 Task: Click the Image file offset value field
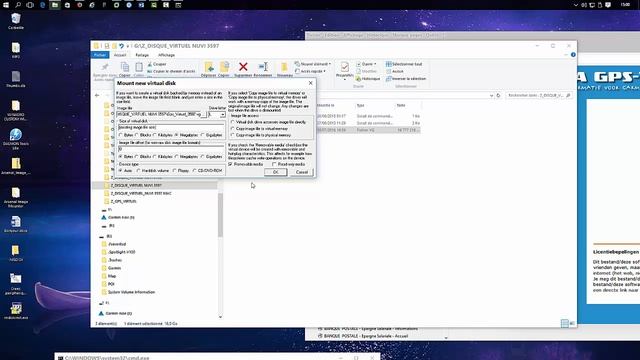point(171,149)
